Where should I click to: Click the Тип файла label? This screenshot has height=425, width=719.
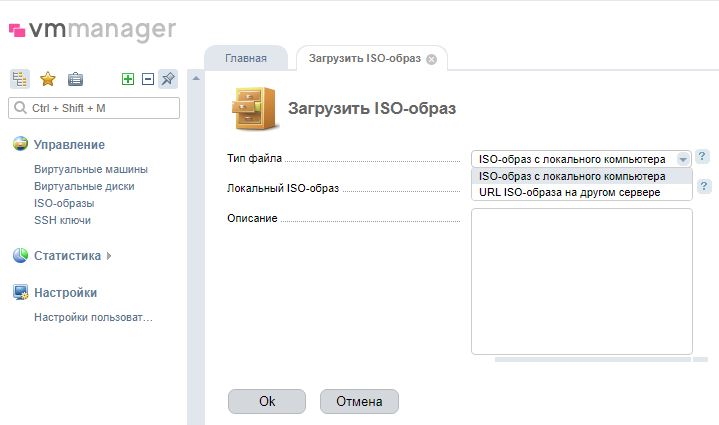254,158
